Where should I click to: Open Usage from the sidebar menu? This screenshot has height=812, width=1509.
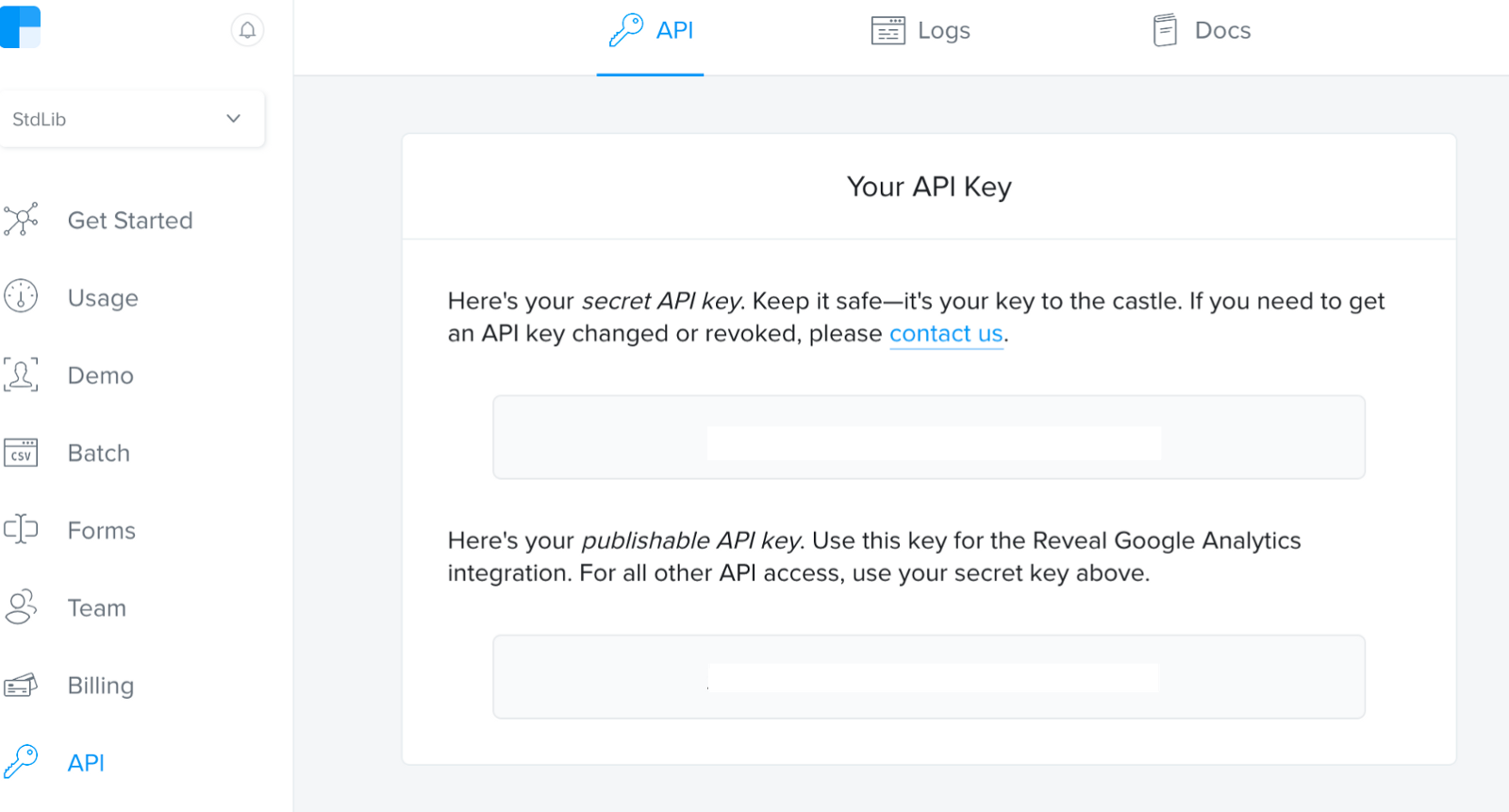103,298
